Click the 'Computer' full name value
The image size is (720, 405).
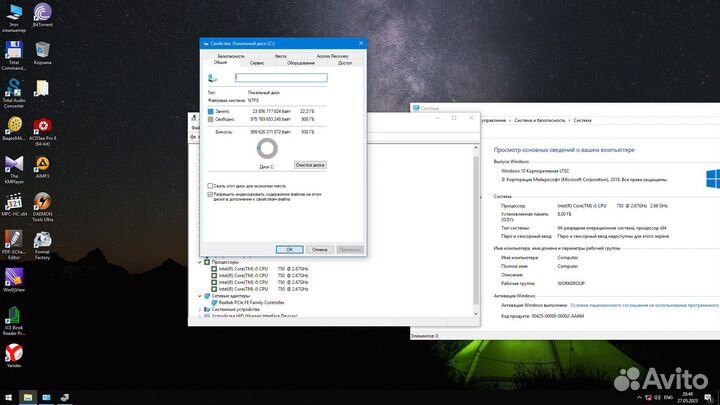(568, 266)
